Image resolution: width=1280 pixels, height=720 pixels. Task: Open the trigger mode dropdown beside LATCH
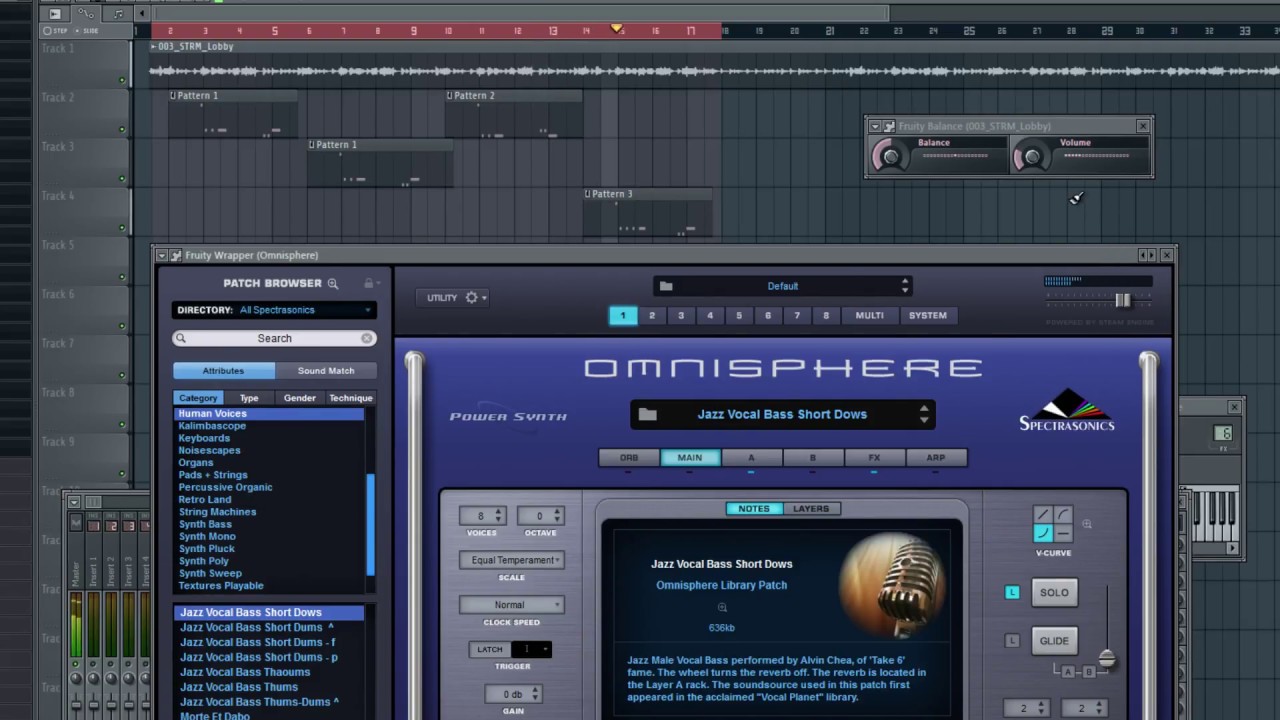(x=531, y=650)
